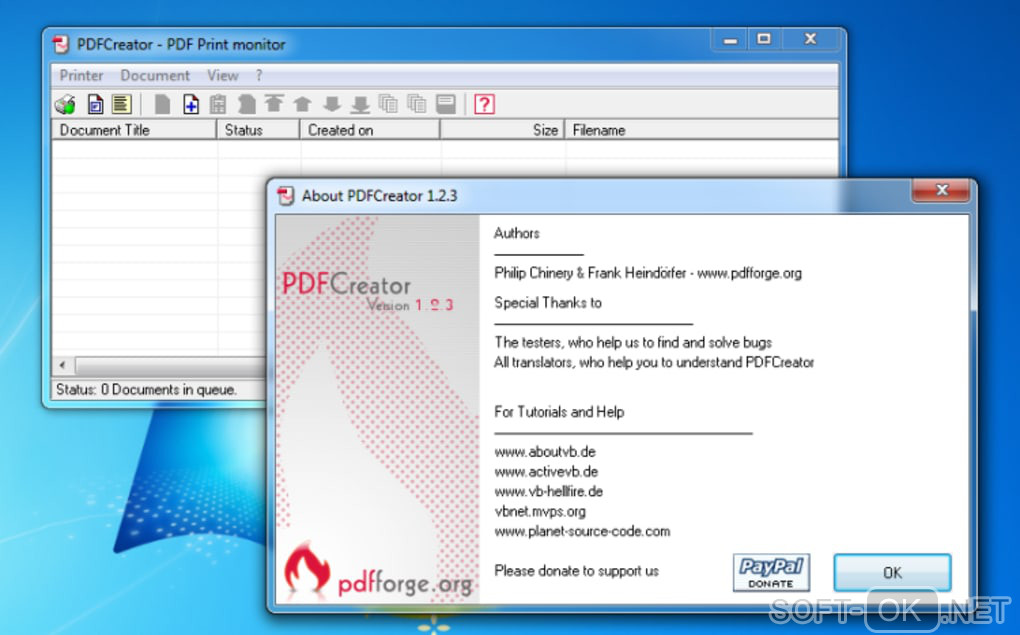Click the www.activevb.de text
The width and height of the screenshot is (1020, 635).
pos(546,472)
